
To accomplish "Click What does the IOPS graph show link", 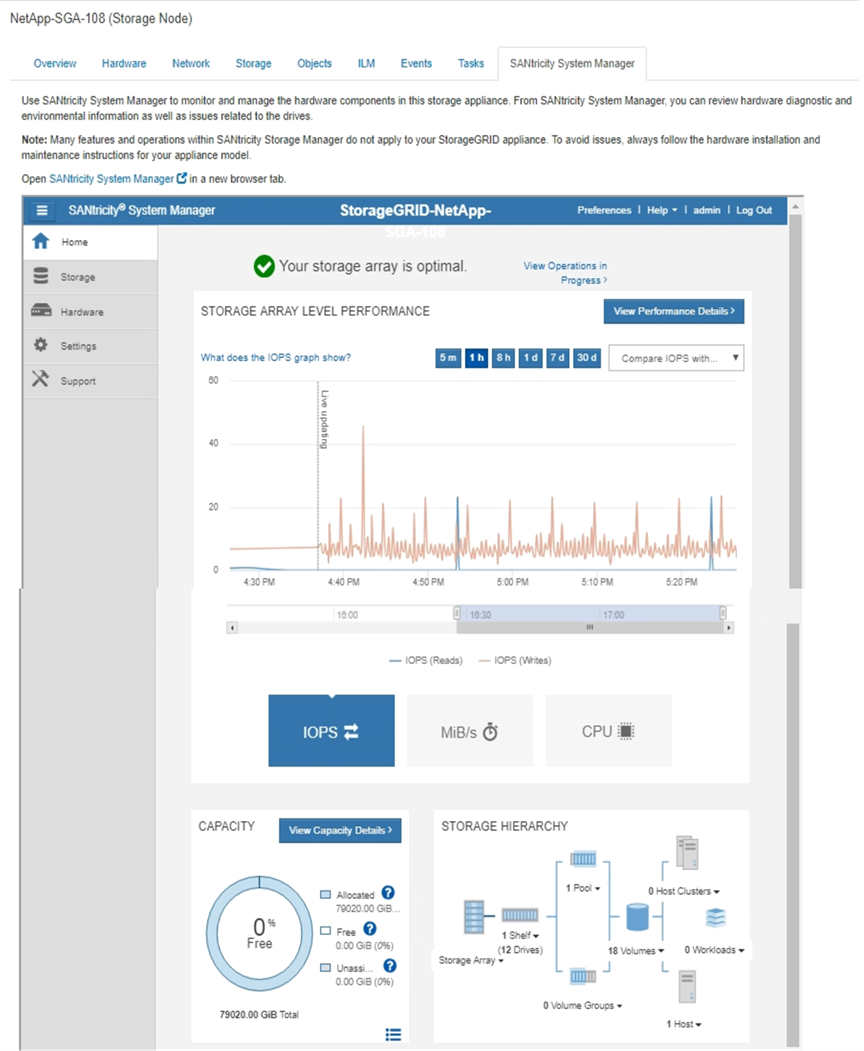I will (275, 357).
